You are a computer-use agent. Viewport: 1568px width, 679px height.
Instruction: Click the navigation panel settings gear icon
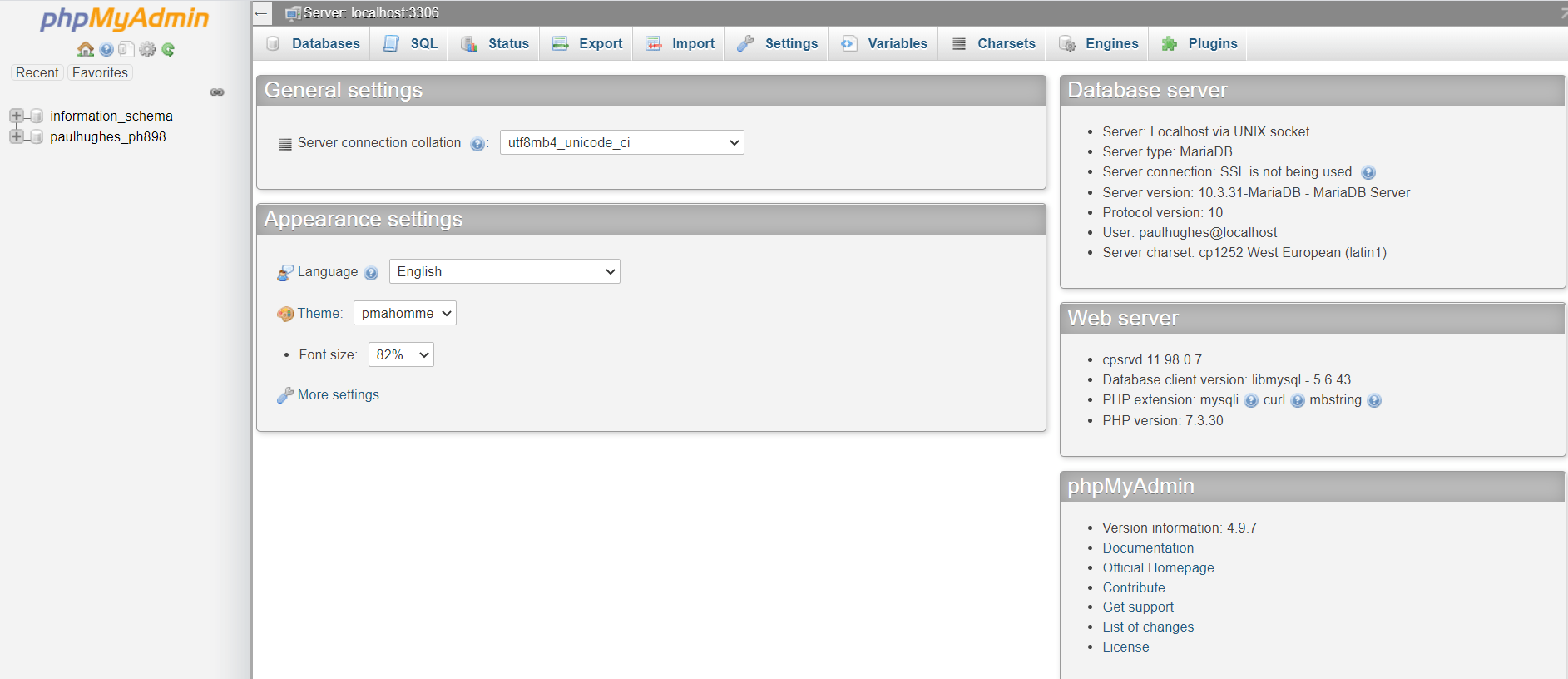[x=147, y=49]
